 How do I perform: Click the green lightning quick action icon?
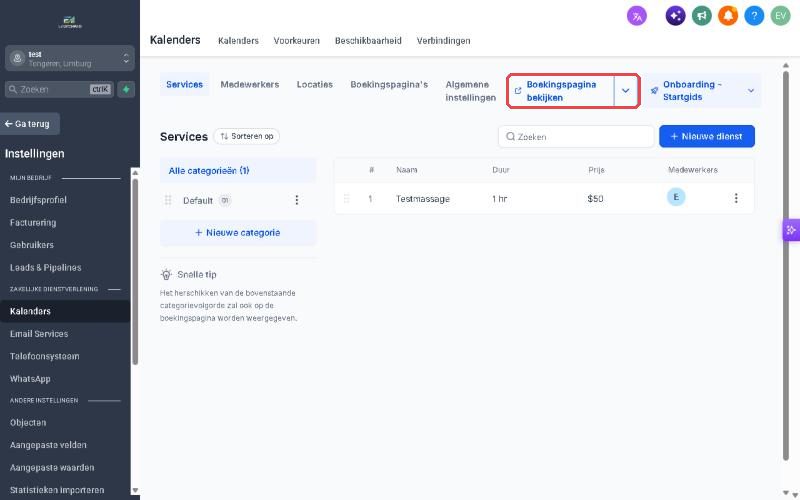(x=126, y=89)
